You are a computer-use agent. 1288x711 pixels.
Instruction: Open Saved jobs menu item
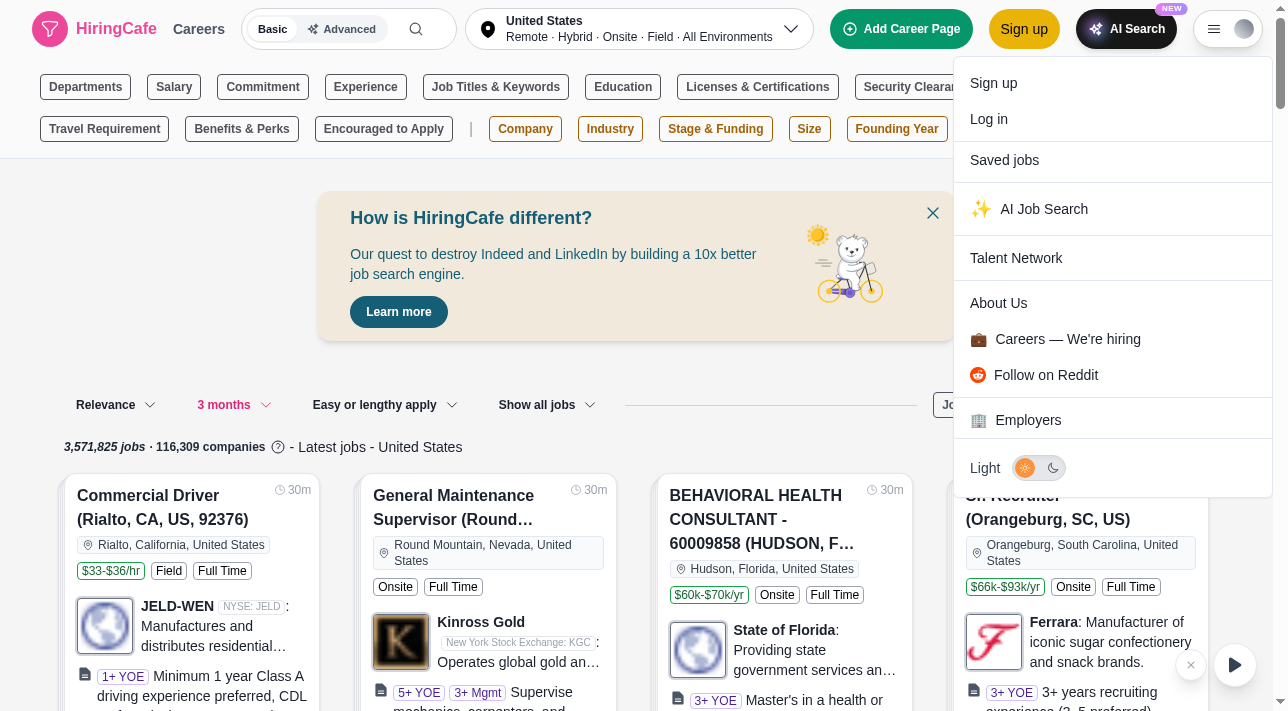[1113, 160]
